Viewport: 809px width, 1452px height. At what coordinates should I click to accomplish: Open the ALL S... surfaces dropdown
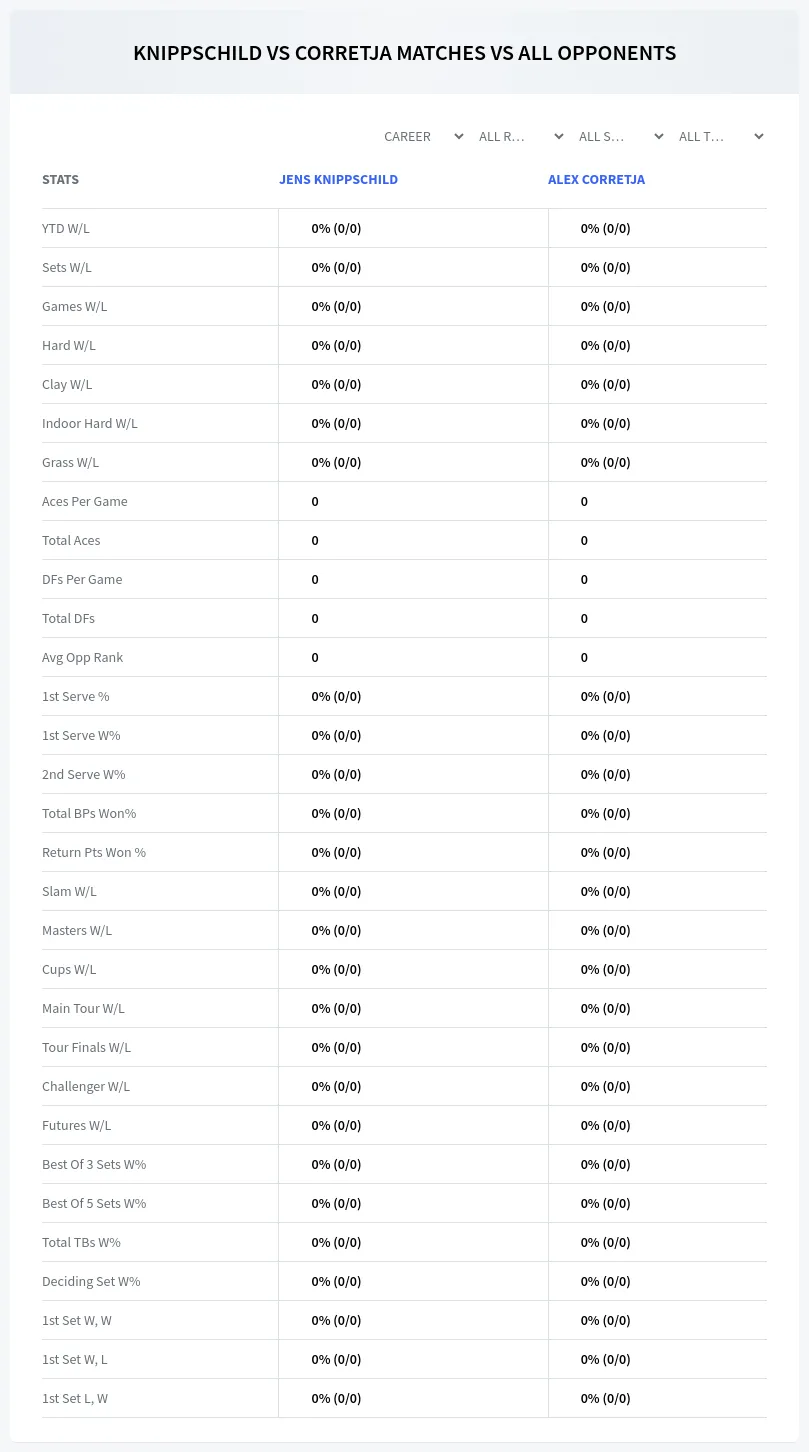pyautogui.click(x=622, y=136)
